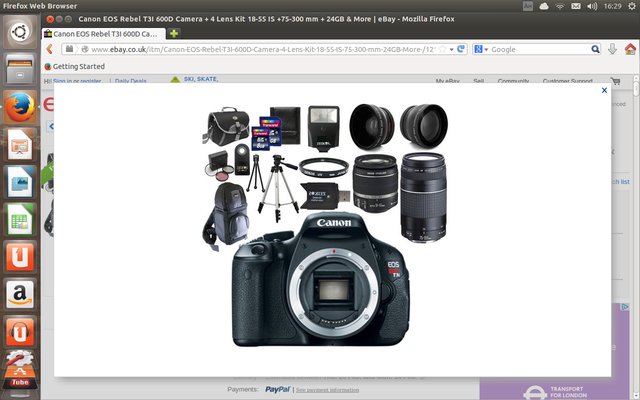Close the enlarged product image overlay
The width and height of the screenshot is (640, 400).
pyautogui.click(x=604, y=90)
